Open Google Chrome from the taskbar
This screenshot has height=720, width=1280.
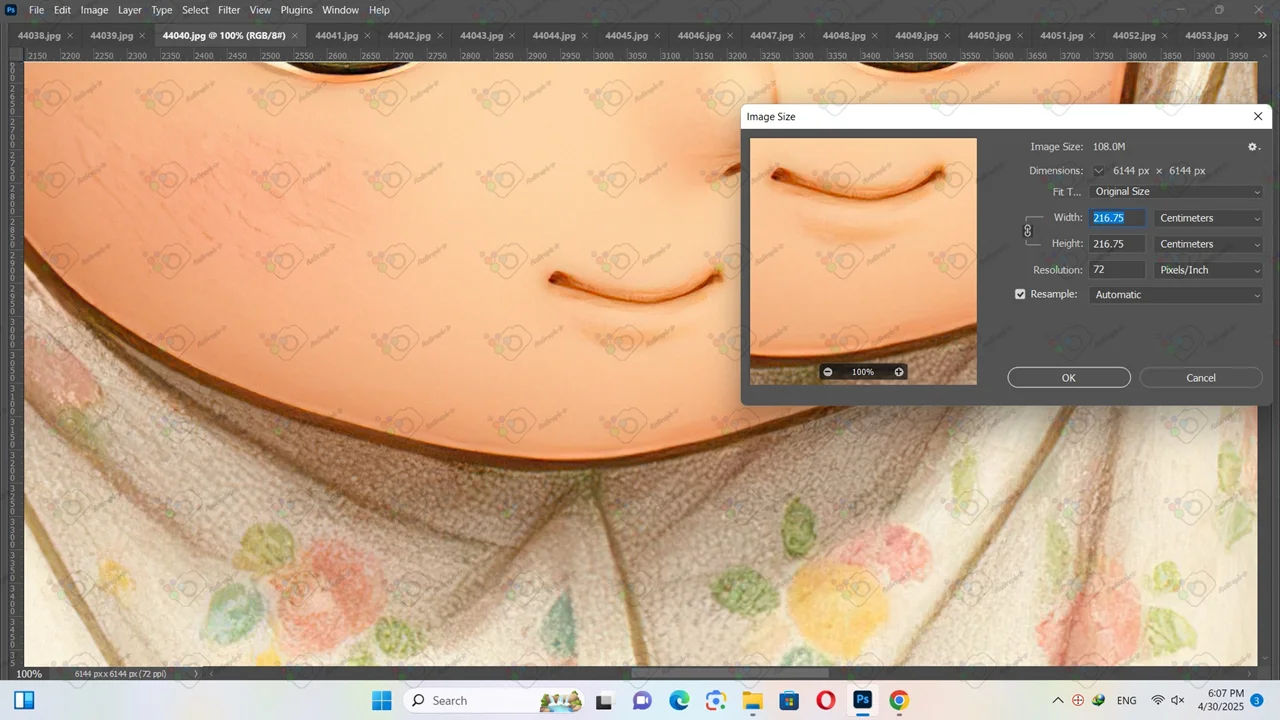pos(899,700)
